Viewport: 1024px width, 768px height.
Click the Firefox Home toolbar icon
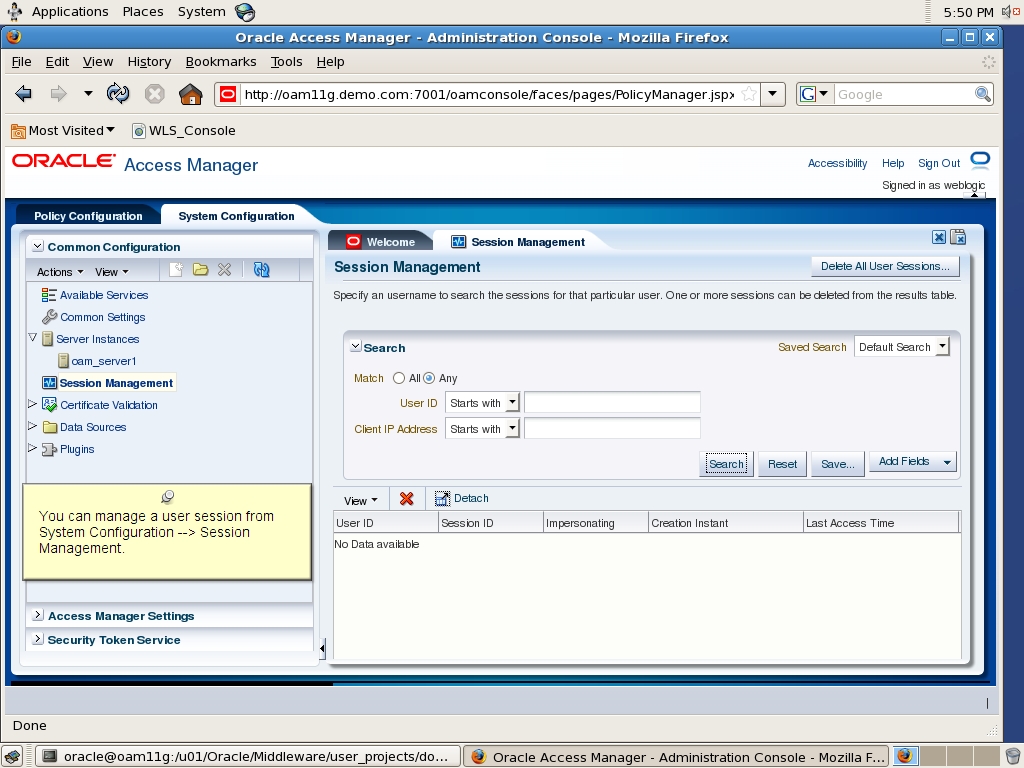192,93
